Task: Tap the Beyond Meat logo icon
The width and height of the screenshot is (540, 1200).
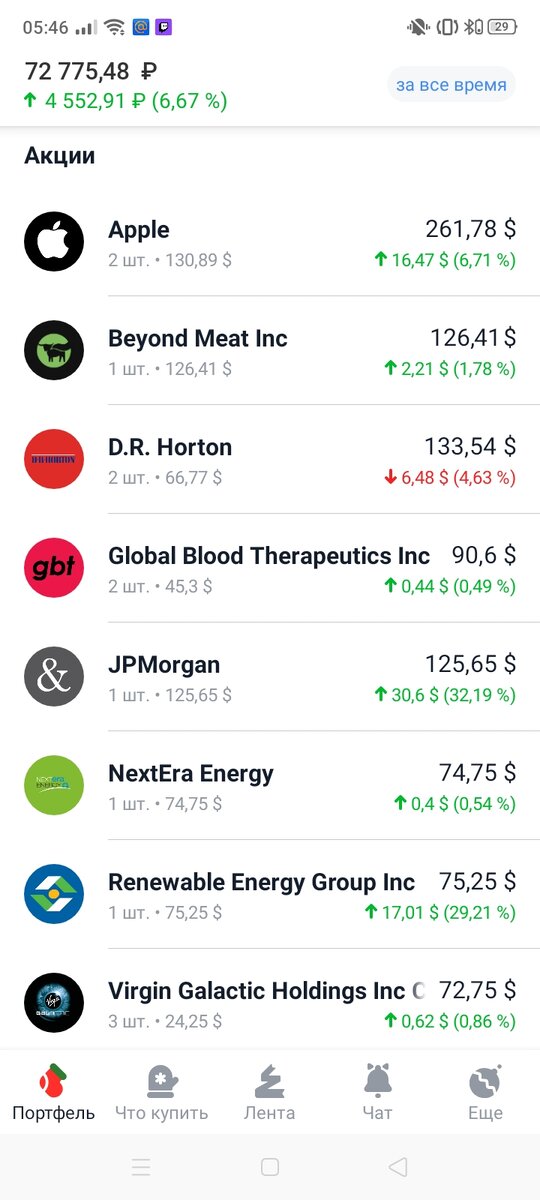Action: click(x=54, y=350)
